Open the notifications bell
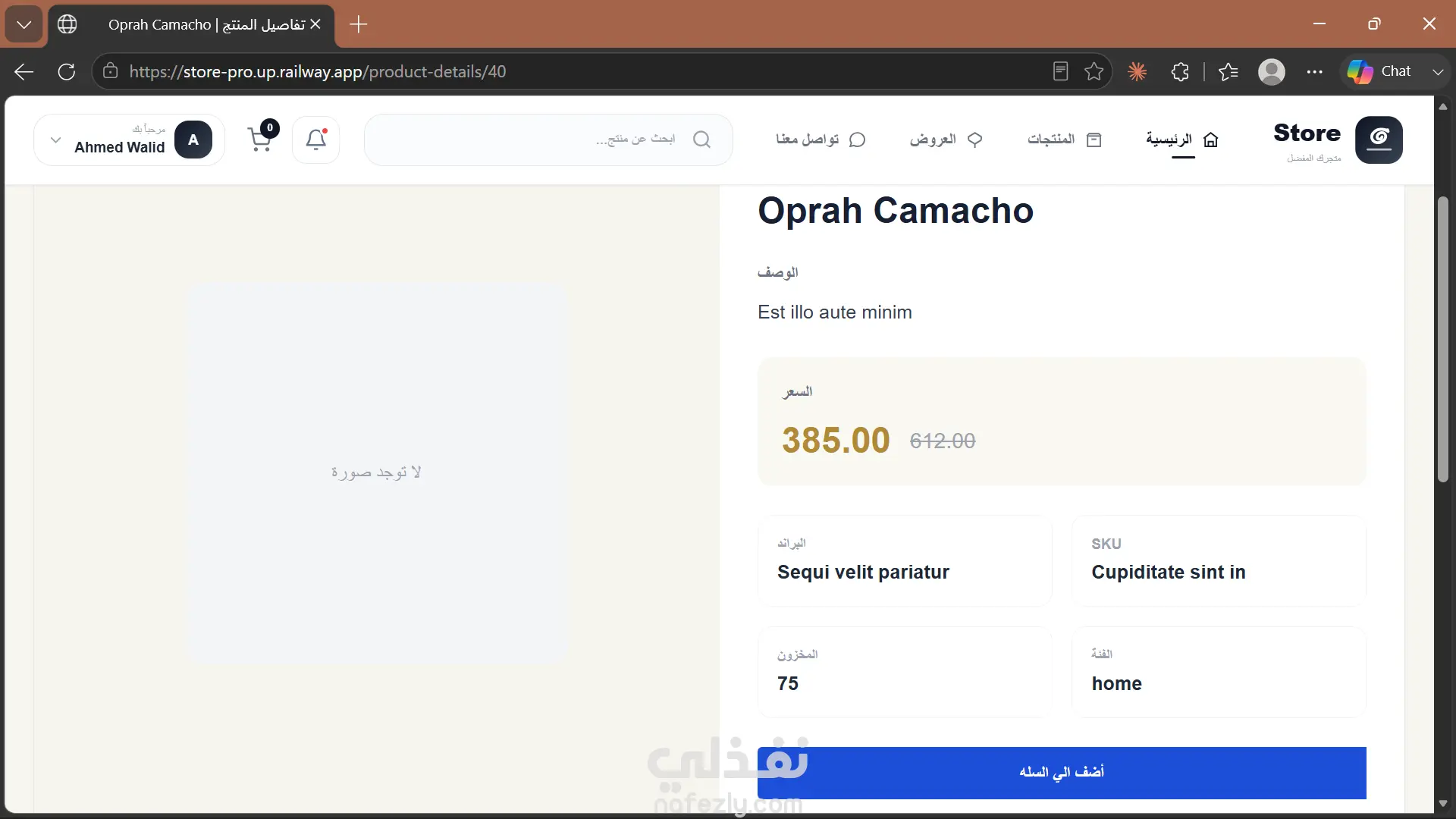1456x819 pixels. (316, 140)
